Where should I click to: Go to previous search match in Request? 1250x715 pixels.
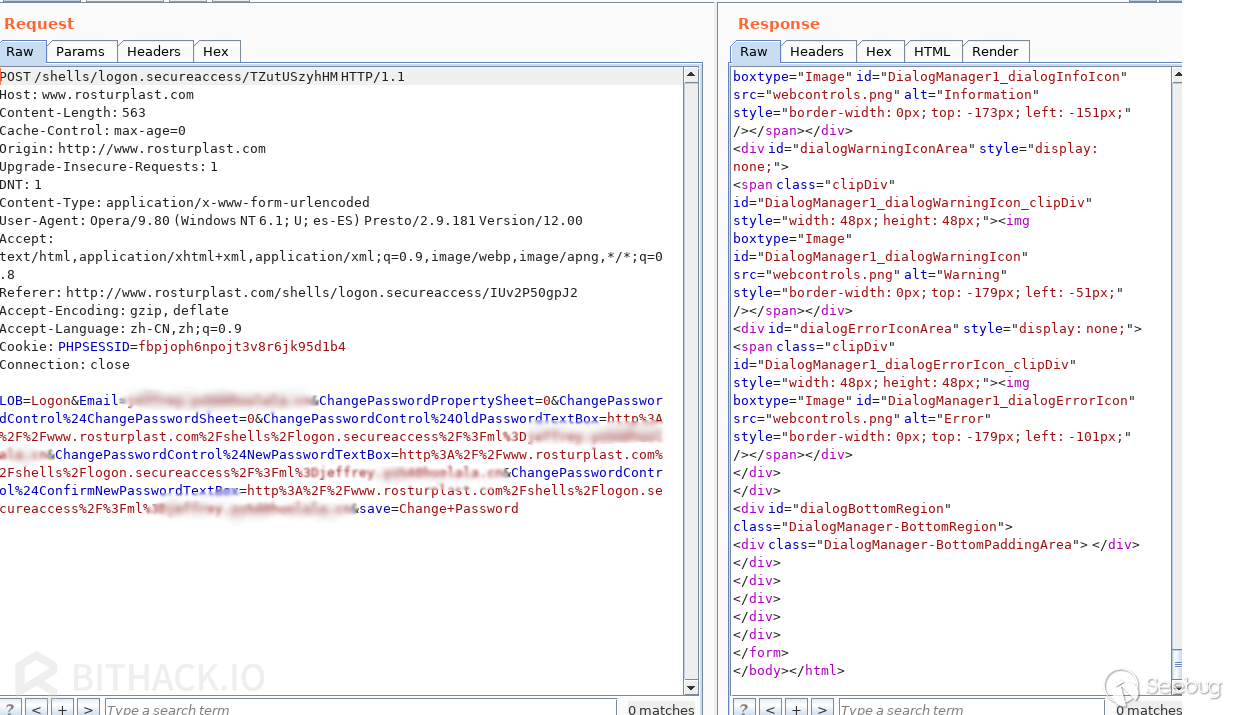36,708
